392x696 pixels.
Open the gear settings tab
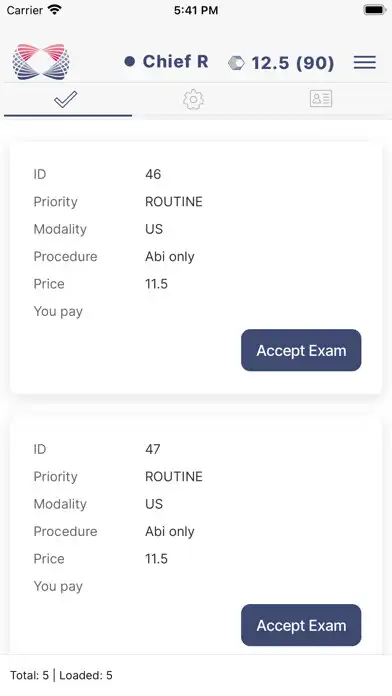[x=193, y=99]
